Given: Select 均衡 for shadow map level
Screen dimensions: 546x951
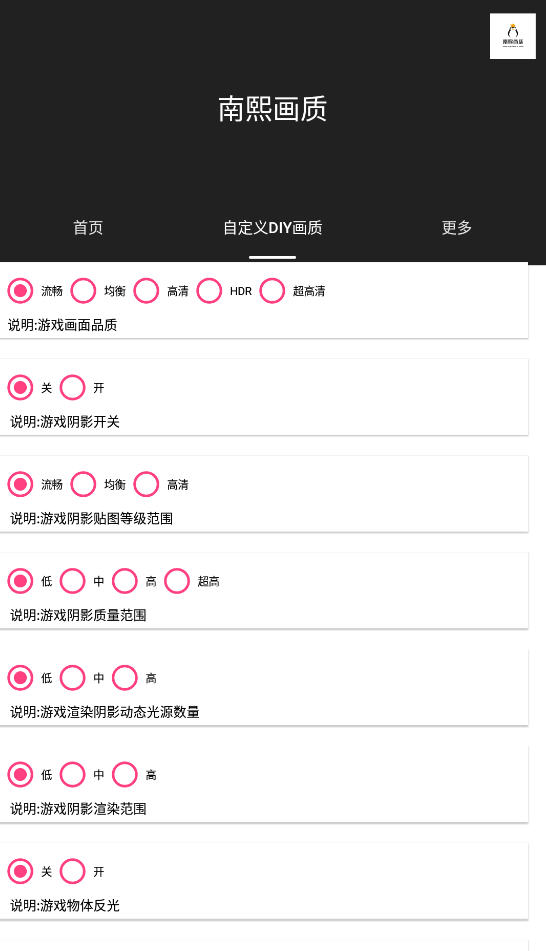Looking at the screenshot, I should click(83, 484).
